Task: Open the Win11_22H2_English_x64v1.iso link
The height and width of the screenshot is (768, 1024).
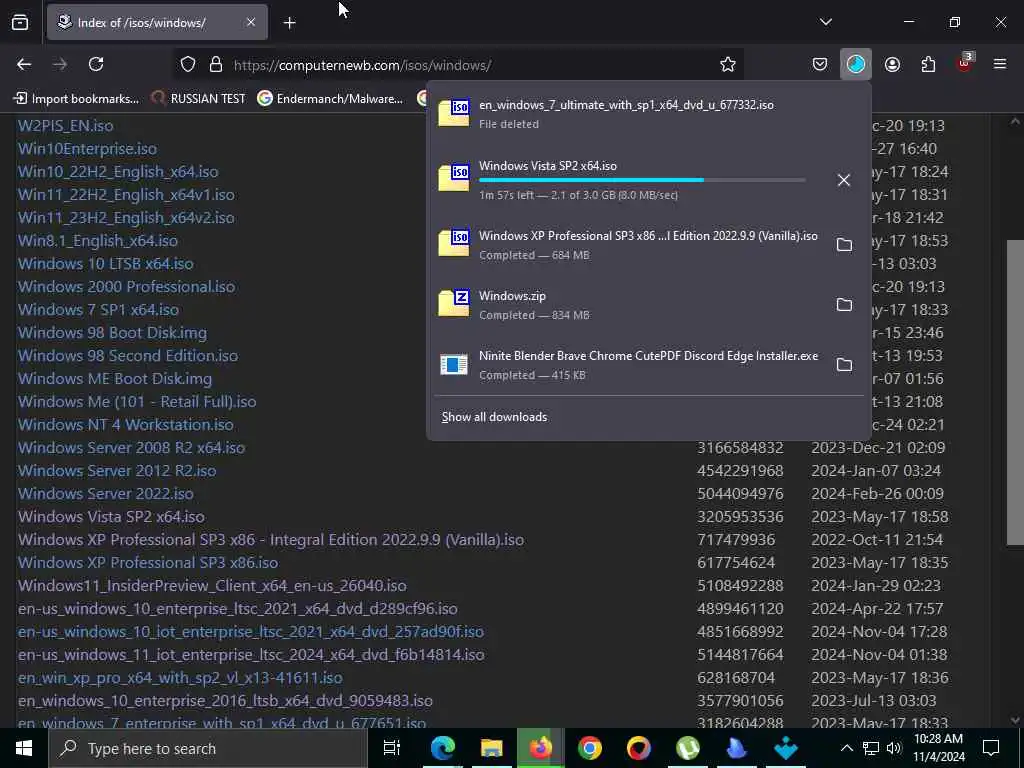Action: (x=126, y=195)
